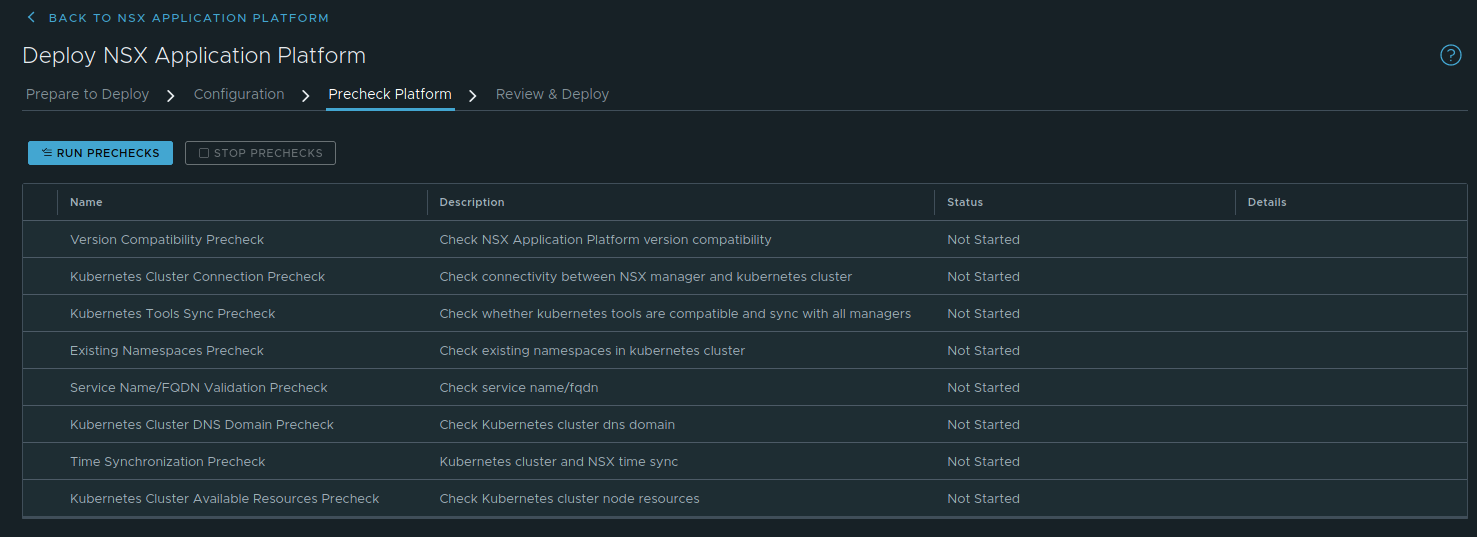Select Version Compatibility Precheck row
The height and width of the screenshot is (537, 1477).
click(x=167, y=240)
